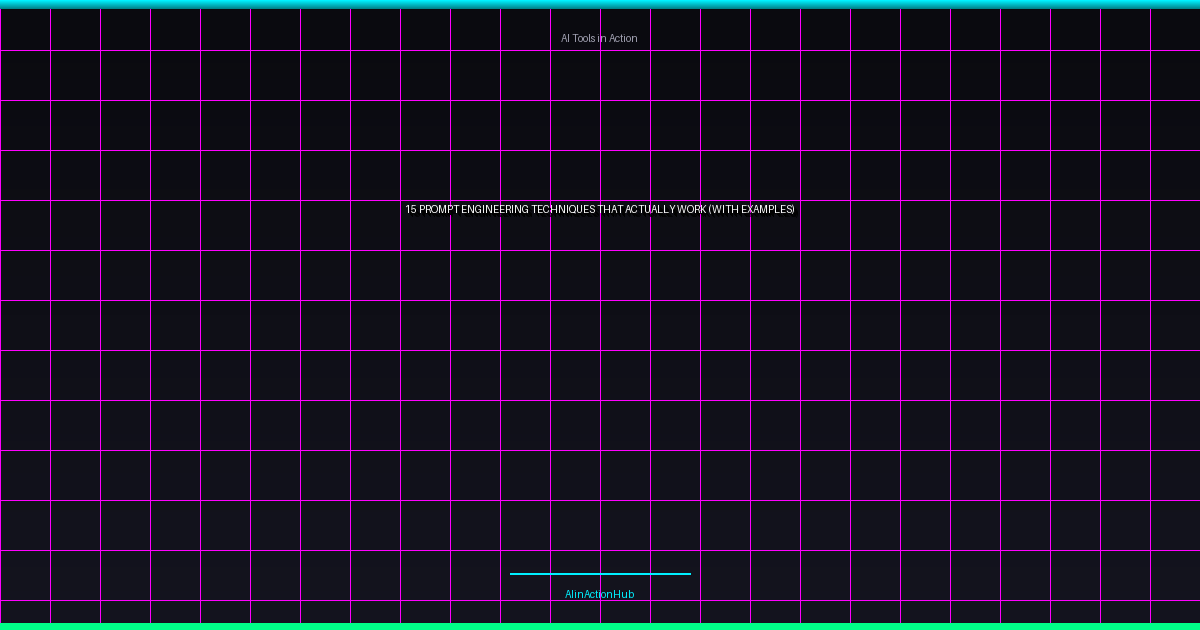Screen dimensions: 1200x630
Task: Select the number "15" in the headline
Action: [x=411, y=209]
